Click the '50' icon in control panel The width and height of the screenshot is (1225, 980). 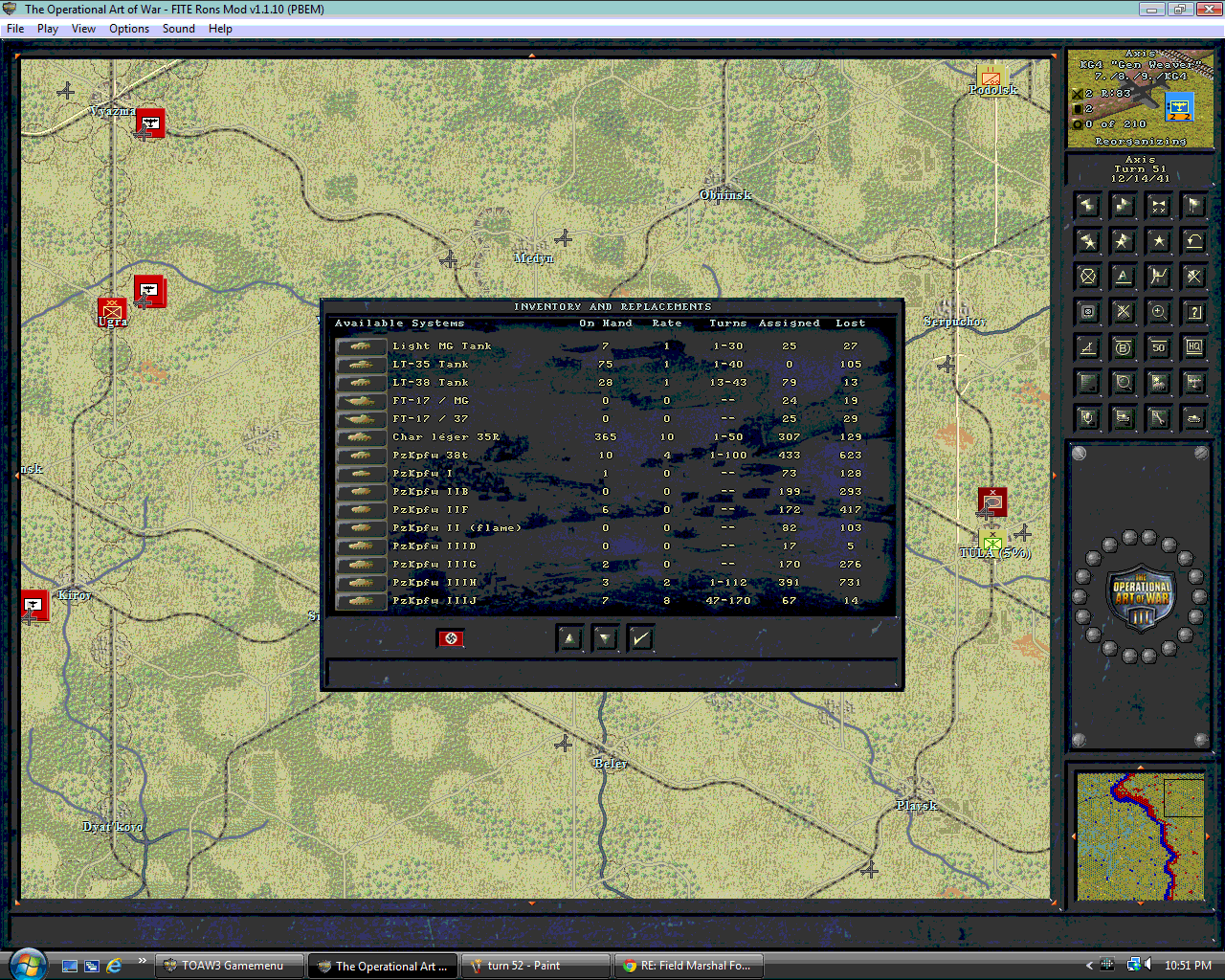click(x=1159, y=347)
